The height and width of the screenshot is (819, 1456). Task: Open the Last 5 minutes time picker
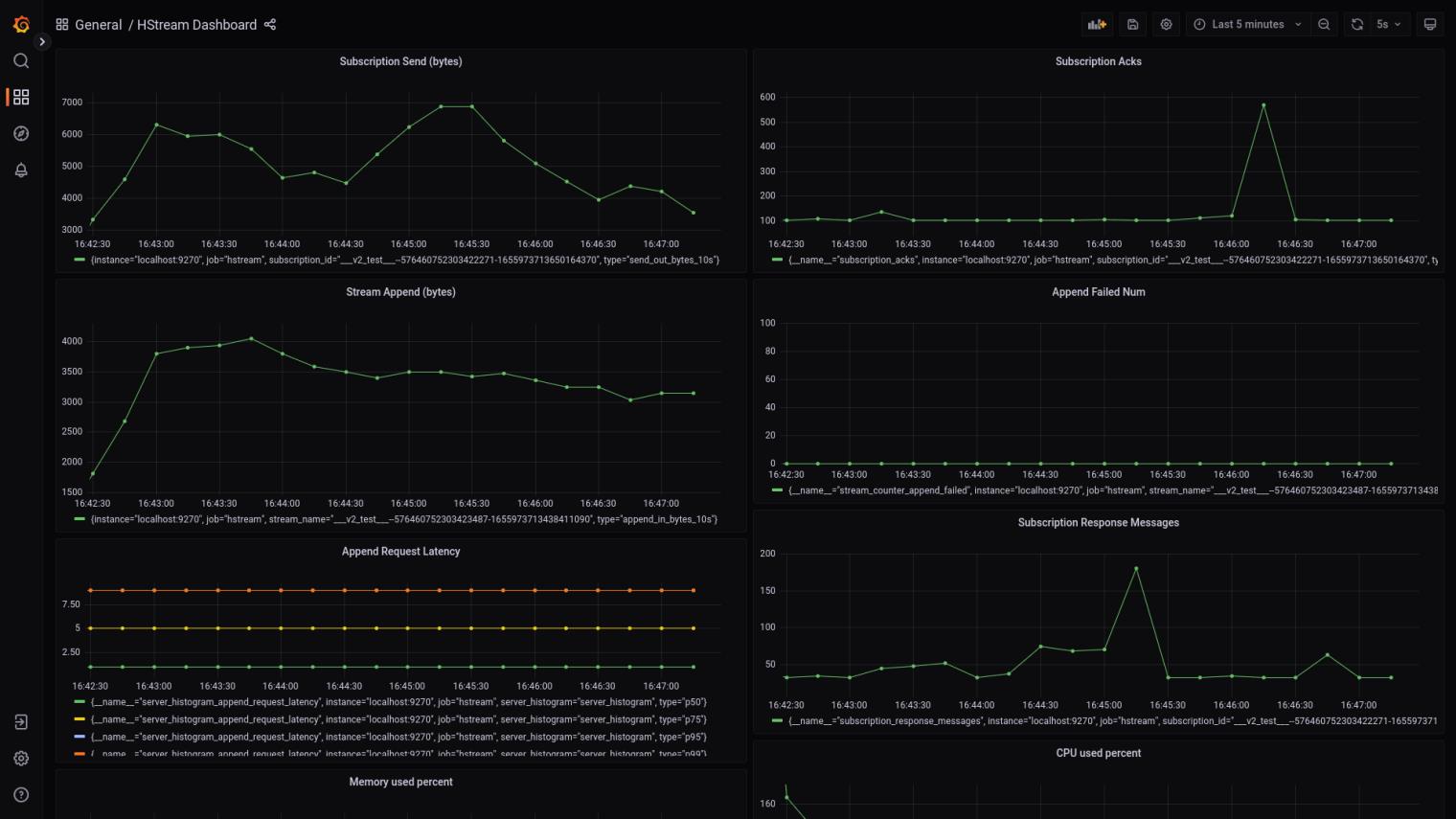[x=1247, y=25]
